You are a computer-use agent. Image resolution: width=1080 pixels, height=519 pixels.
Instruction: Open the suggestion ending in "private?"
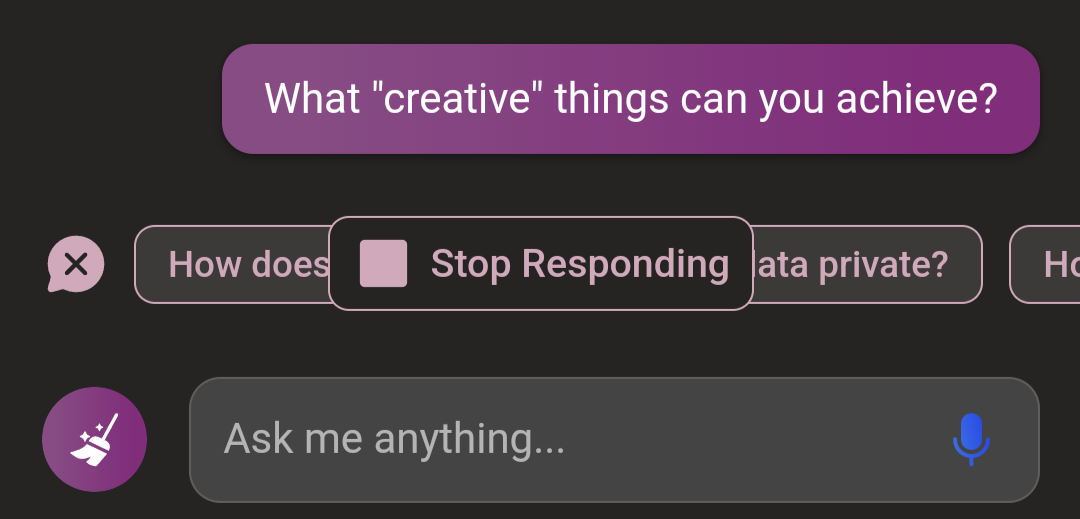866,264
